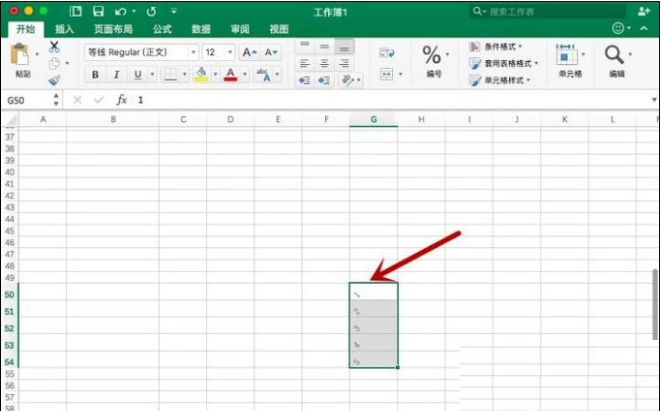Viewport: 661px width, 411px height.
Task: Click the smiley feedback icon
Action: click(618, 28)
